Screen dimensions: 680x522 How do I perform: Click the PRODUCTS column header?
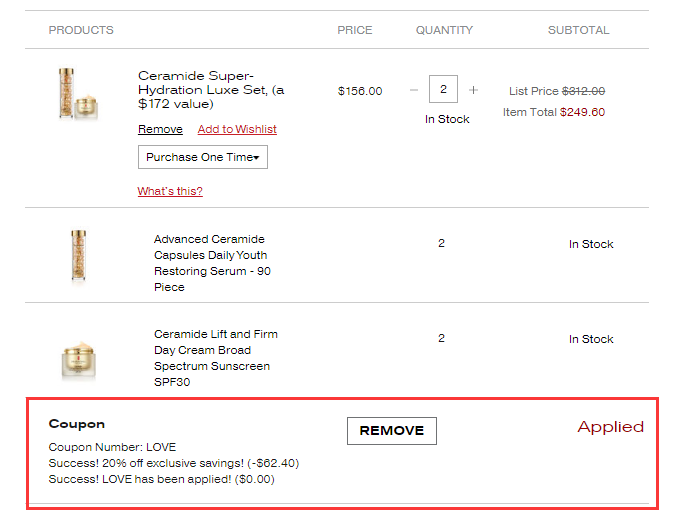(x=81, y=30)
